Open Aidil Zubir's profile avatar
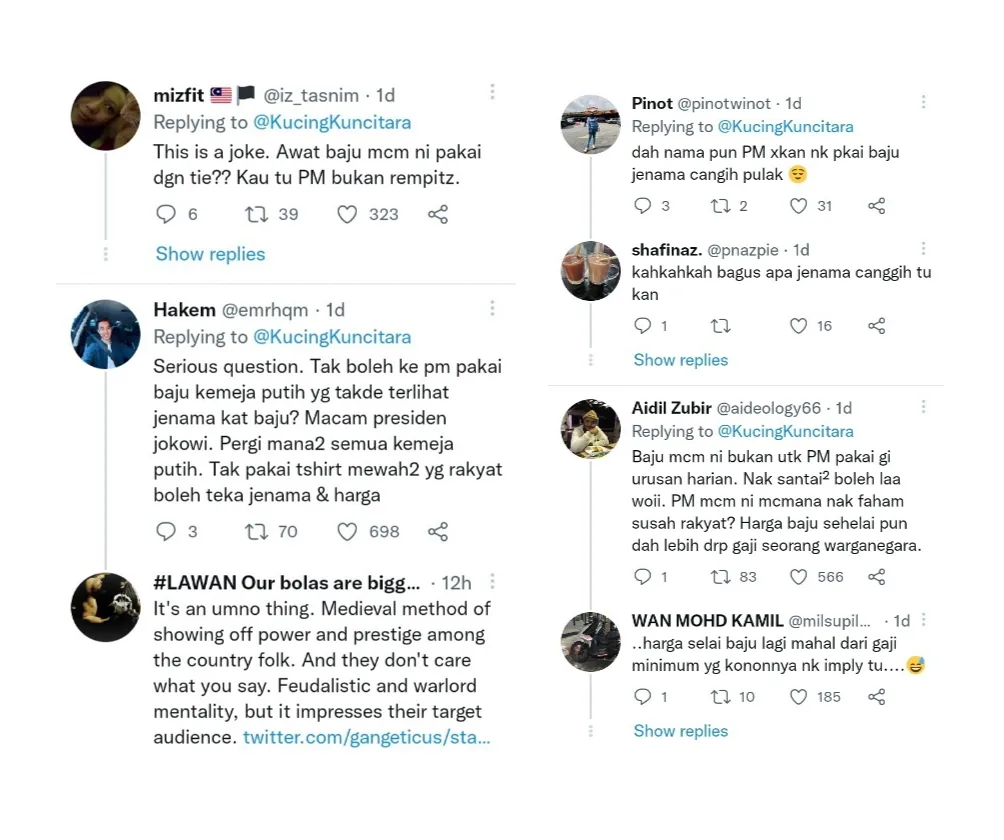Screen dimensions: 1004x840 (590, 429)
